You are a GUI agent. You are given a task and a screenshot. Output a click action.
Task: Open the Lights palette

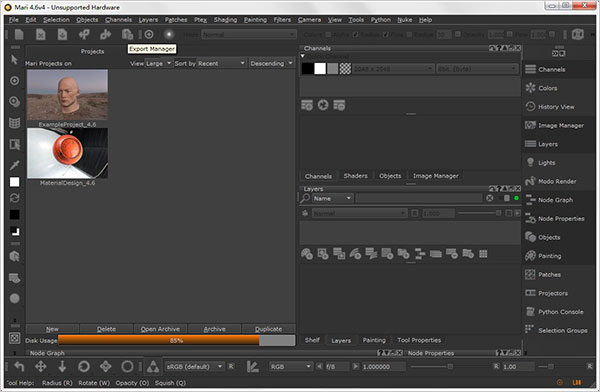pos(559,162)
